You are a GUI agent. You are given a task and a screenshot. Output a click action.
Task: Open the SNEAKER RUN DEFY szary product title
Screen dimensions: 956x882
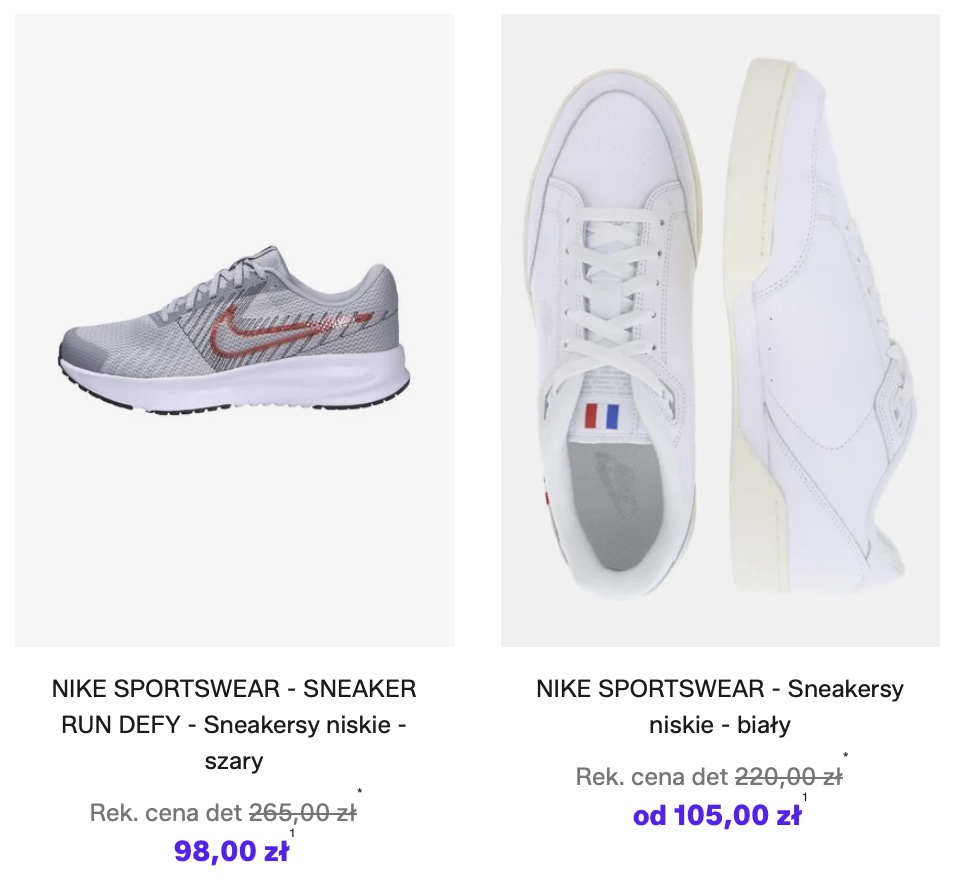[234, 724]
